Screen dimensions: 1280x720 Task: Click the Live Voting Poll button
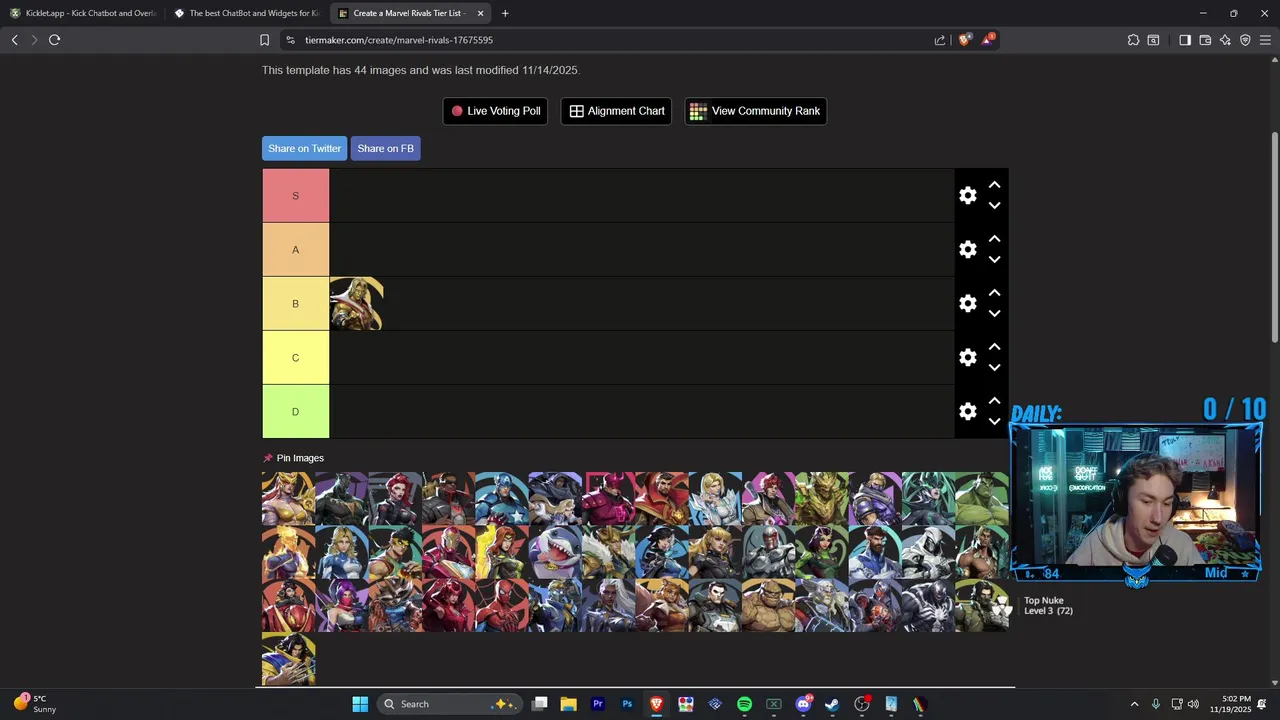pyautogui.click(x=495, y=111)
